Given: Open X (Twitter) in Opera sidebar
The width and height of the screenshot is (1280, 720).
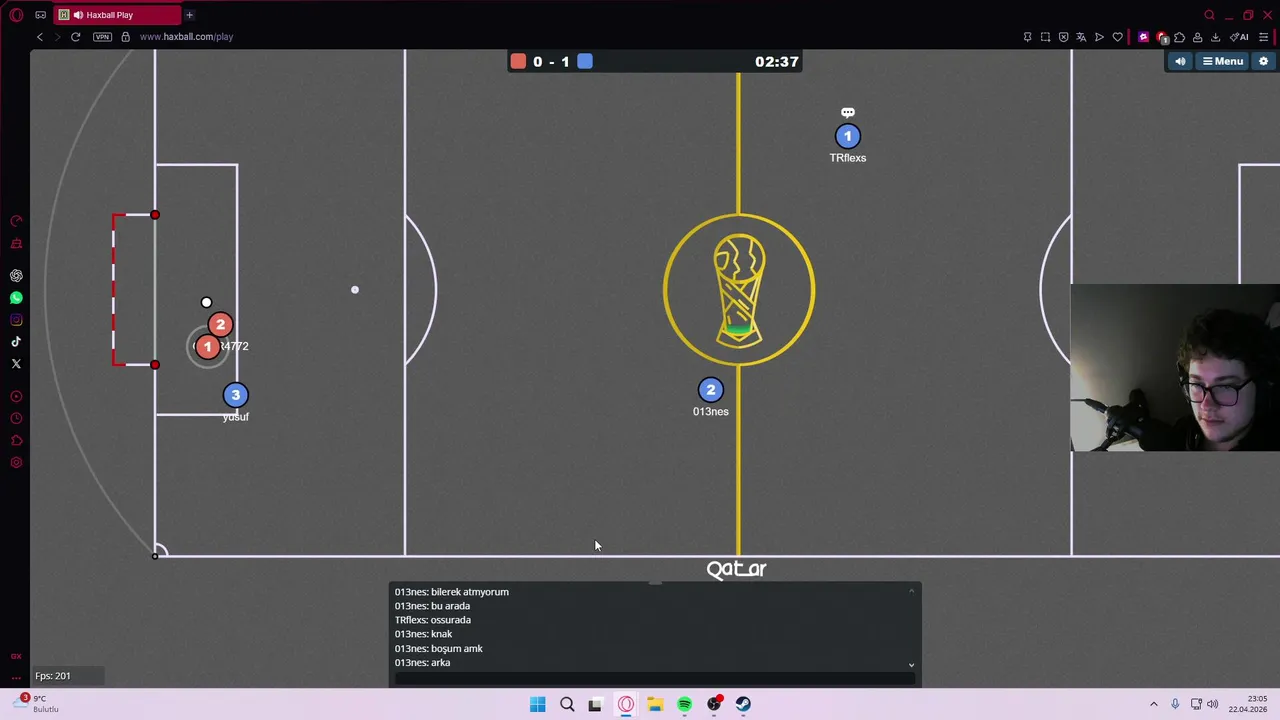Looking at the screenshot, I should (x=16, y=364).
